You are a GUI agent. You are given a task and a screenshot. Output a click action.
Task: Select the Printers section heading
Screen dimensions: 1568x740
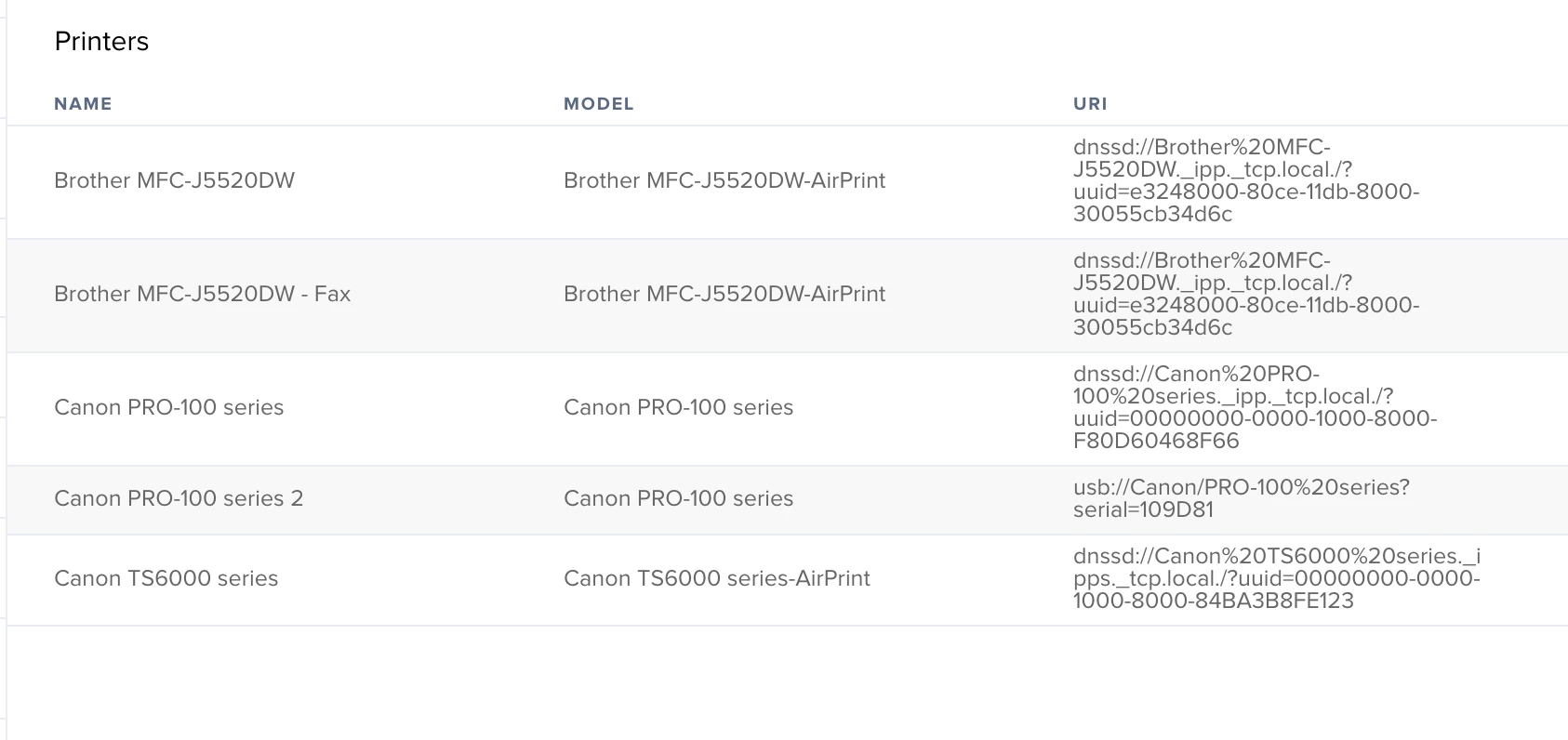pyautogui.click(x=101, y=42)
